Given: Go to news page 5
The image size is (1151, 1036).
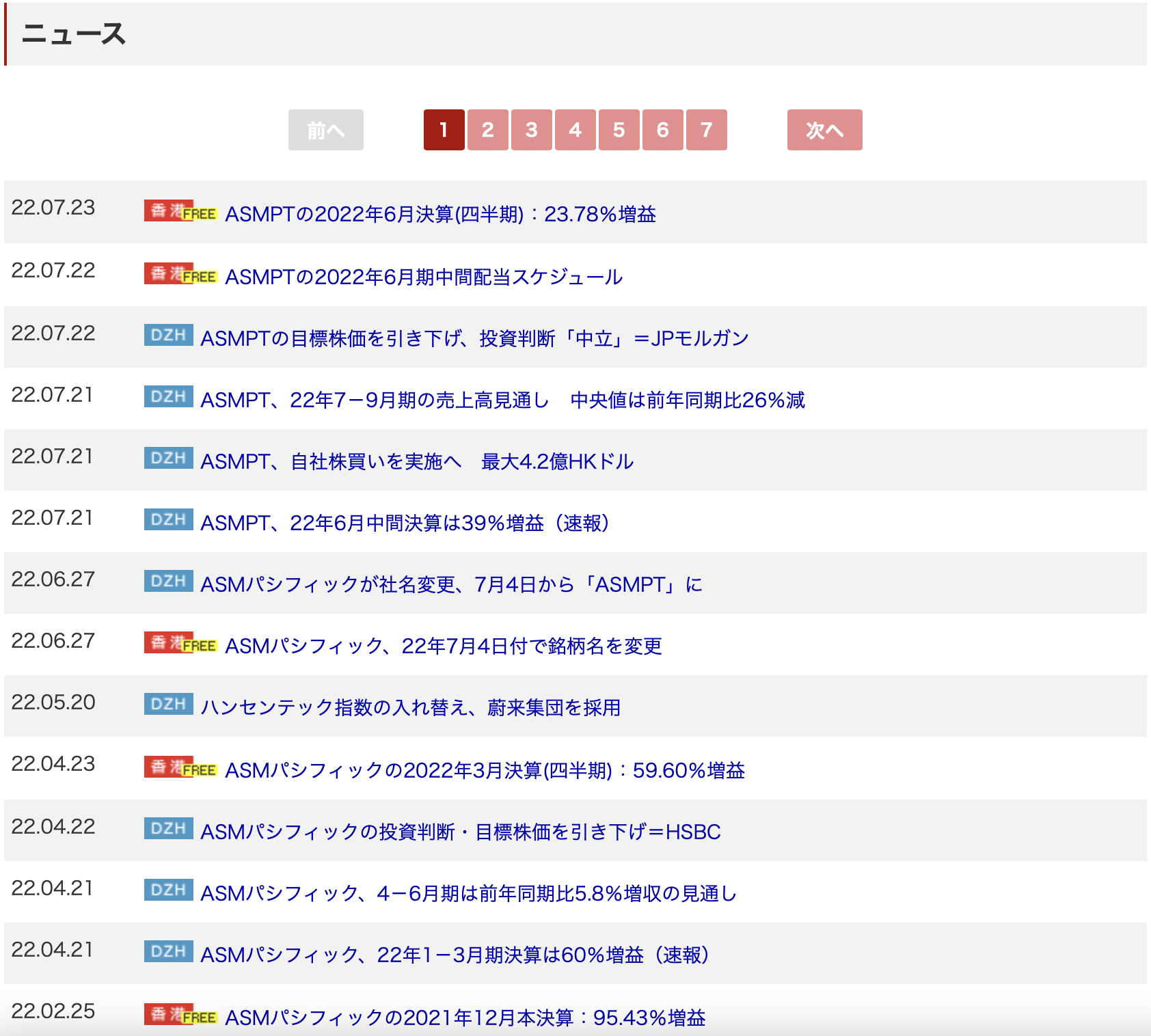Looking at the screenshot, I should [x=619, y=130].
